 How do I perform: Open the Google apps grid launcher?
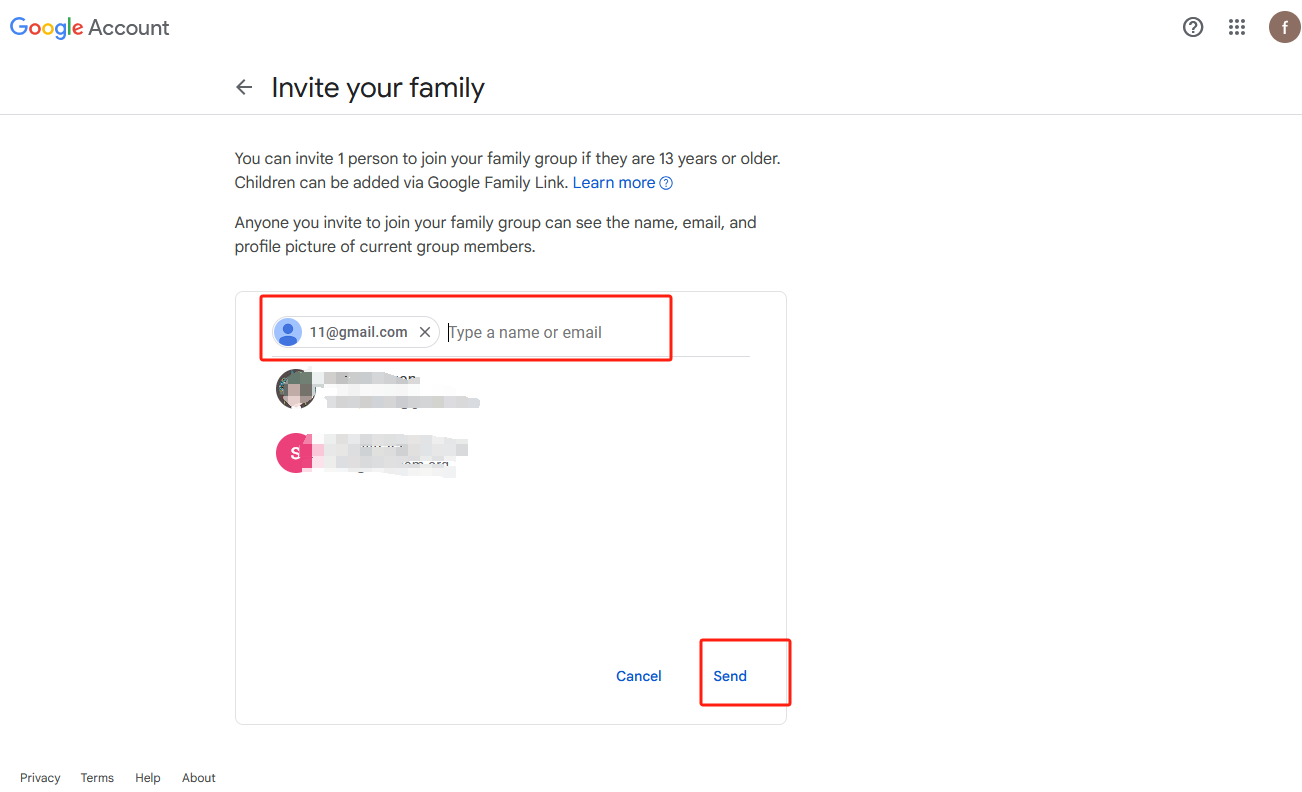click(x=1237, y=27)
